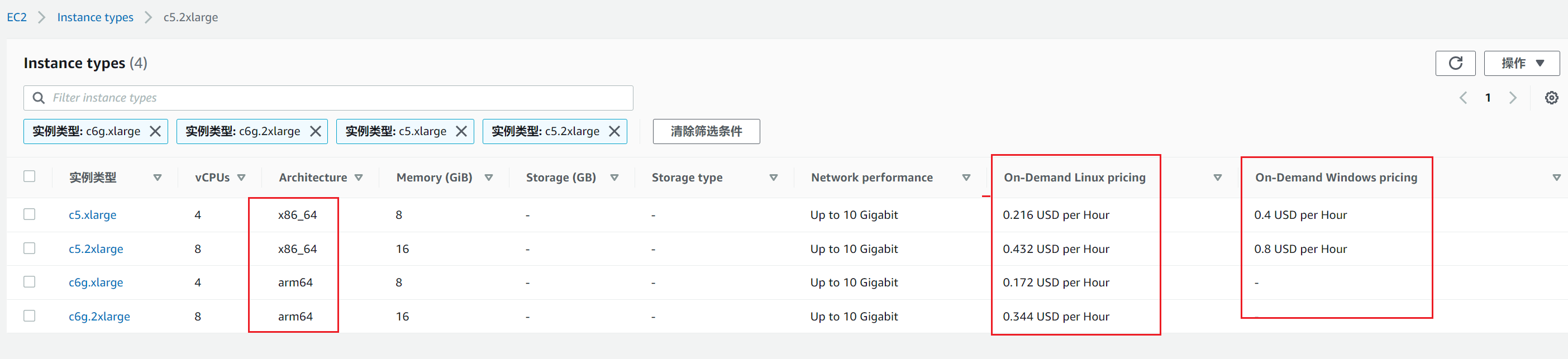
Task: Sort by vCPUs column arrow
Action: click(x=242, y=178)
